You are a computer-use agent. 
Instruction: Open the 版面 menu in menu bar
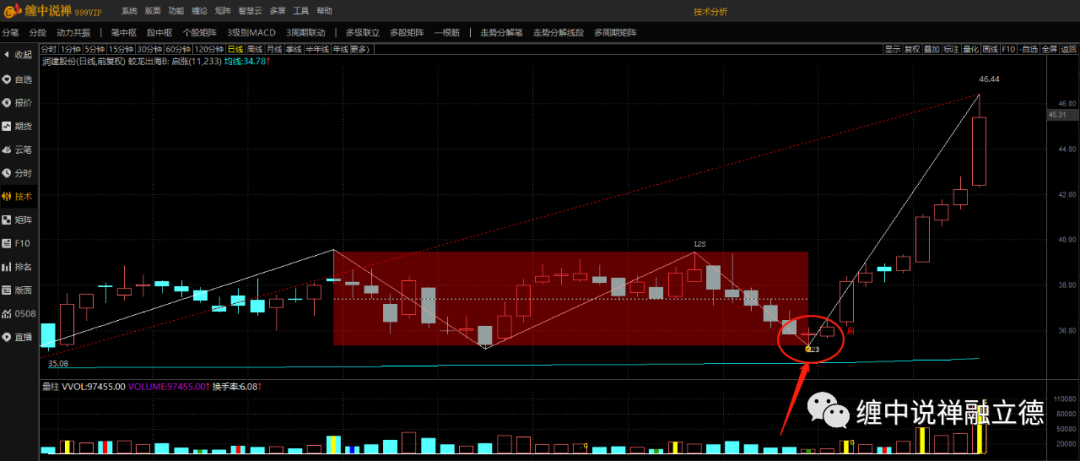click(x=152, y=12)
